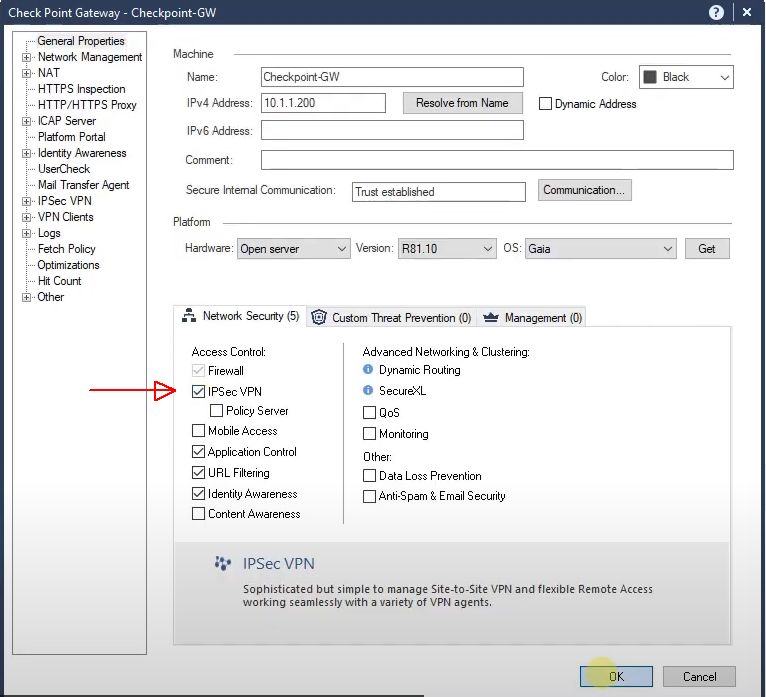Toggle the URL Filtering checkbox

click(x=198, y=473)
